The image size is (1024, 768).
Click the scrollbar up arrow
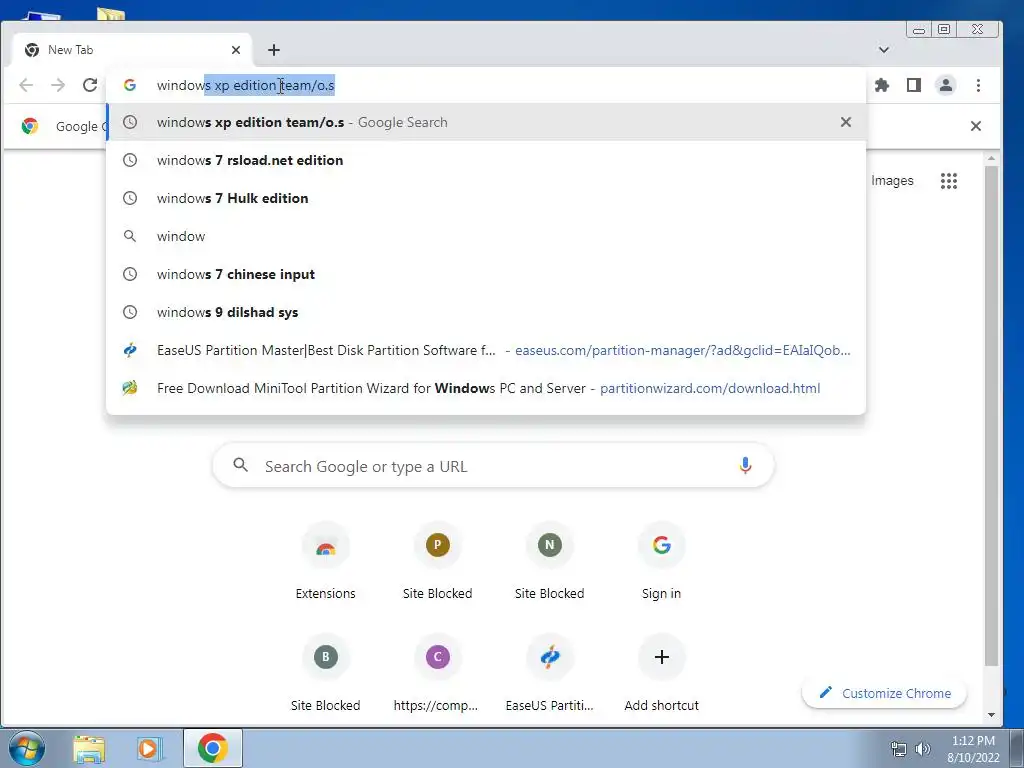point(991,159)
